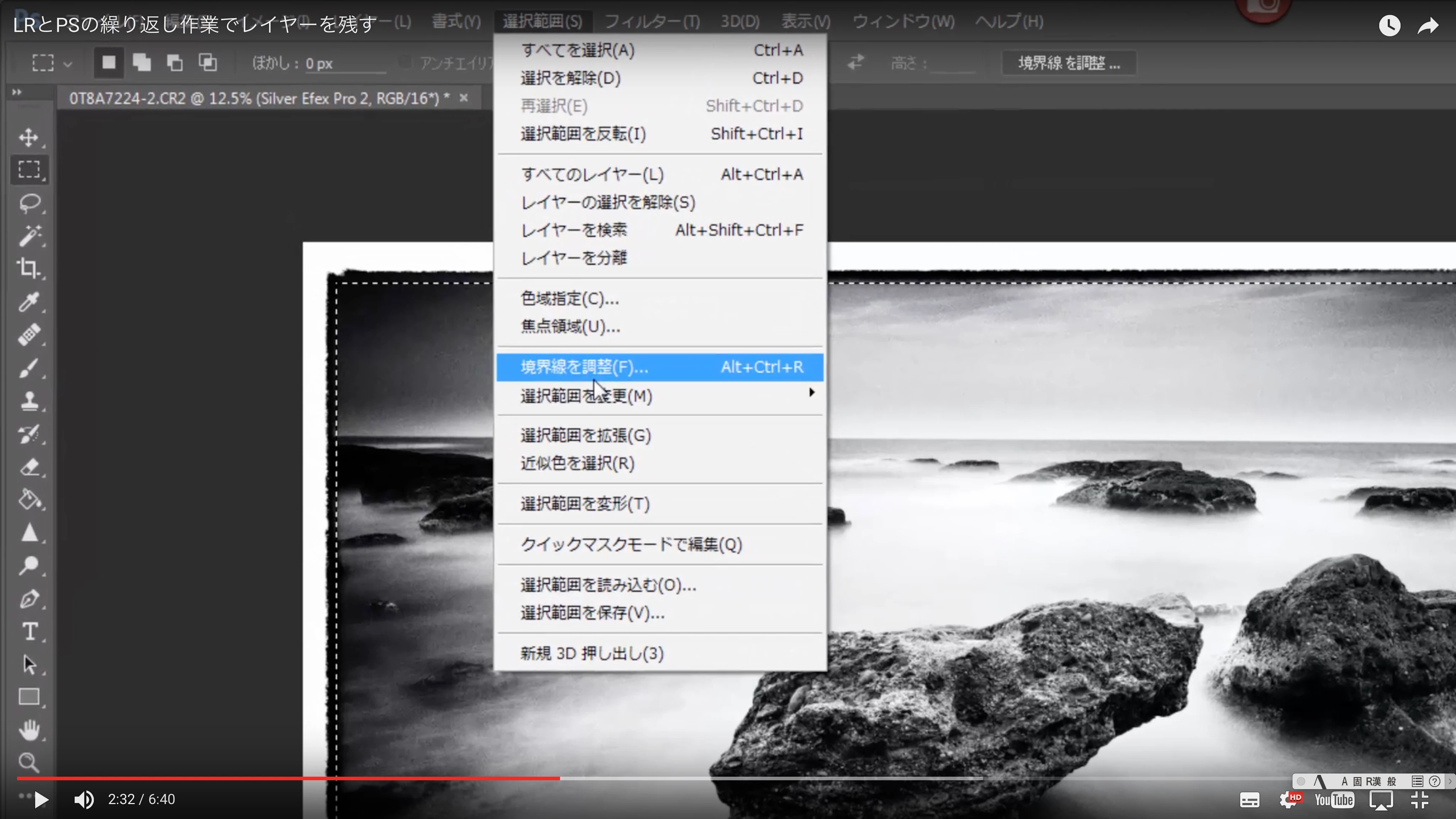Click the 高さ height input field
This screenshot has width=1456, height=819.
tap(952, 63)
